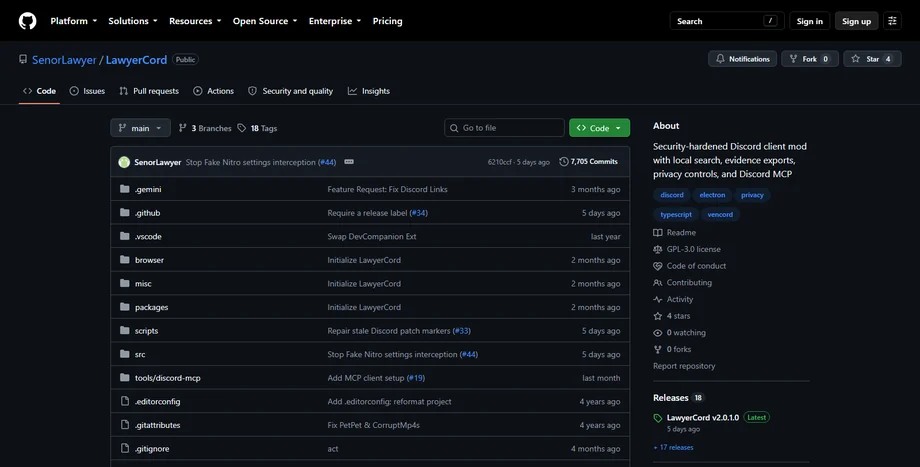Click the Sign in button
This screenshot has width=920, height=467.
(x=810, y=21)
